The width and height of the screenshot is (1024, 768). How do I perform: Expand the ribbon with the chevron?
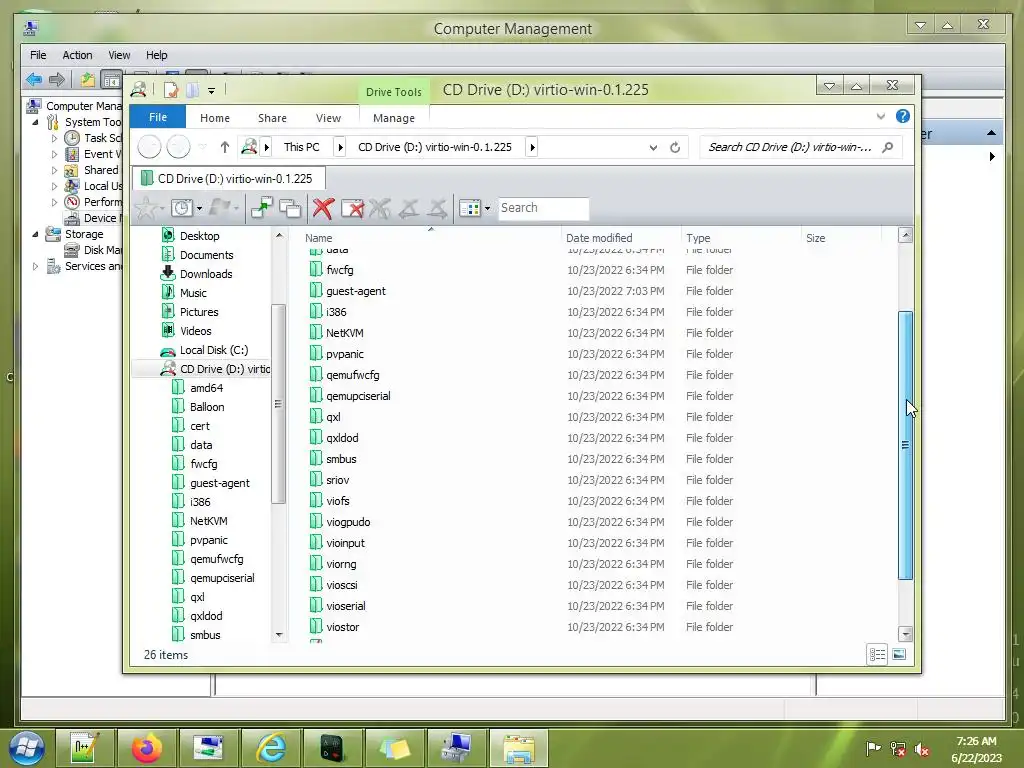(880, 116)
